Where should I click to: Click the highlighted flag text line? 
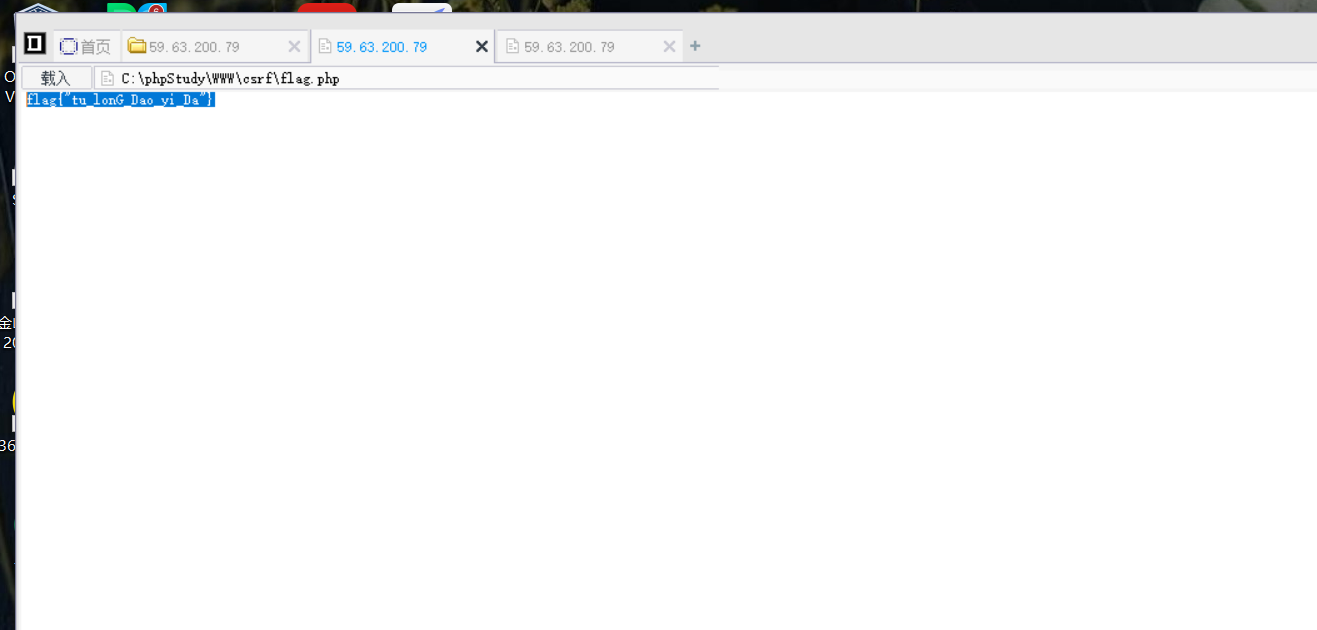point(120,100)
